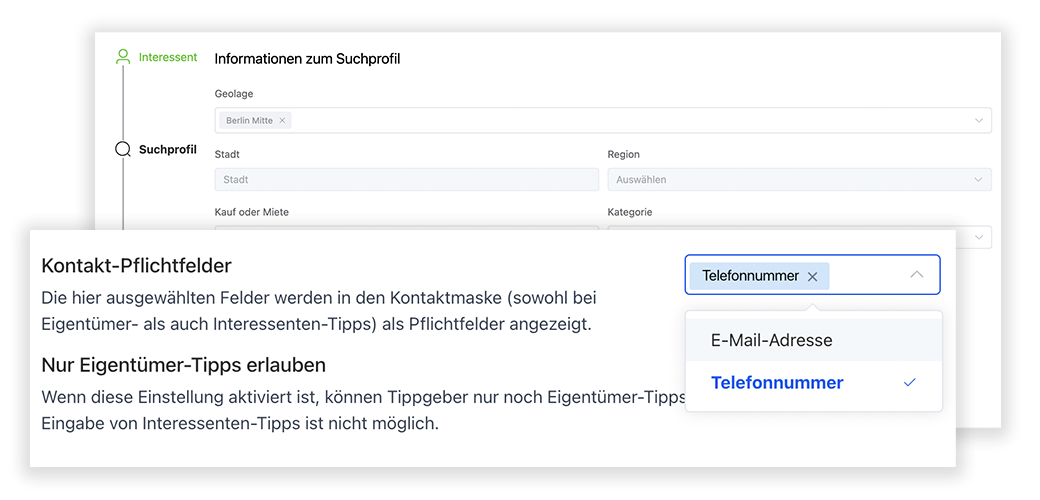
Task: Click the Interessent person icon
Action: [123, 57]
